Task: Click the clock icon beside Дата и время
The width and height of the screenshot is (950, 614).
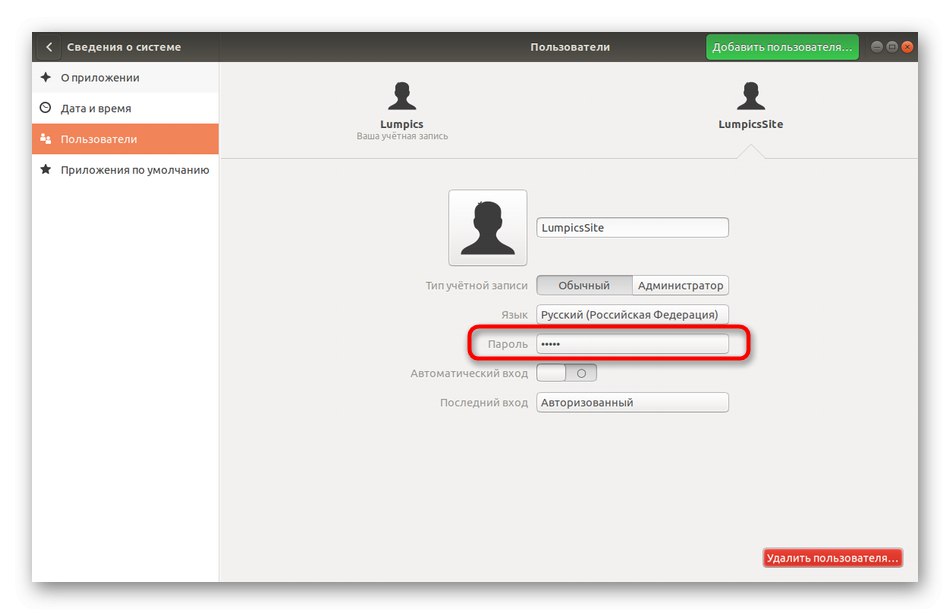Action: click(x=45, y=108)
